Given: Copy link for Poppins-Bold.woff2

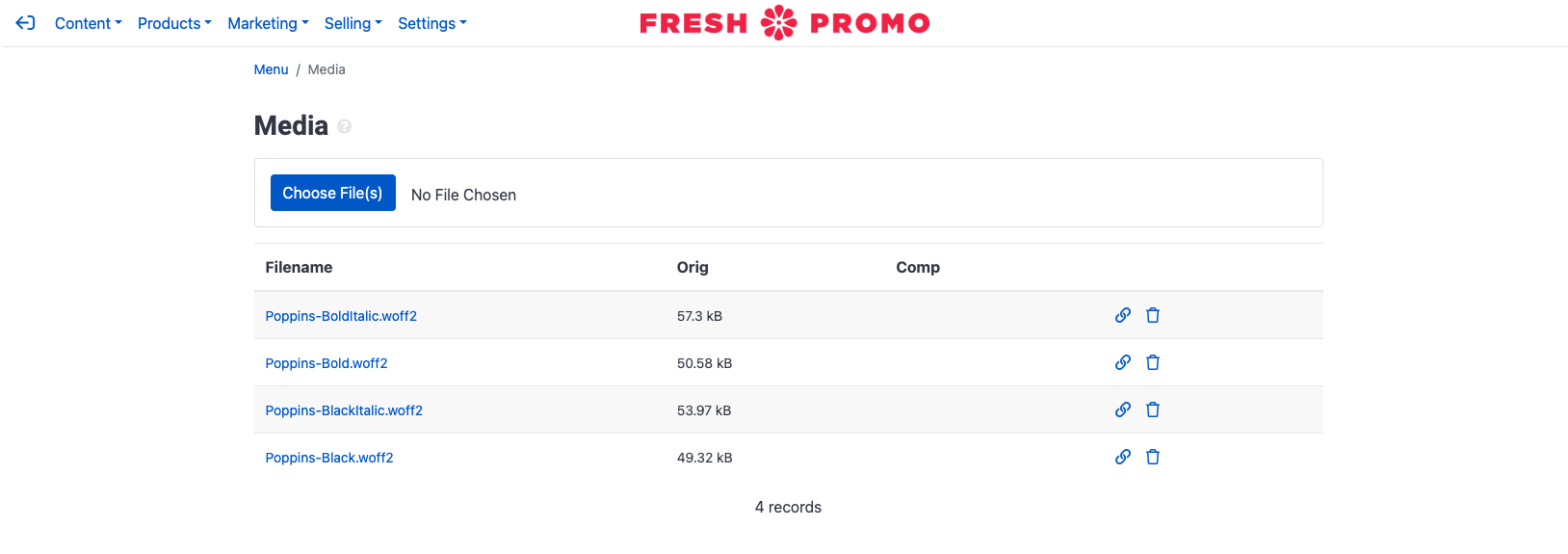Looking at the screenshot, I should [x=1123, y=362].
